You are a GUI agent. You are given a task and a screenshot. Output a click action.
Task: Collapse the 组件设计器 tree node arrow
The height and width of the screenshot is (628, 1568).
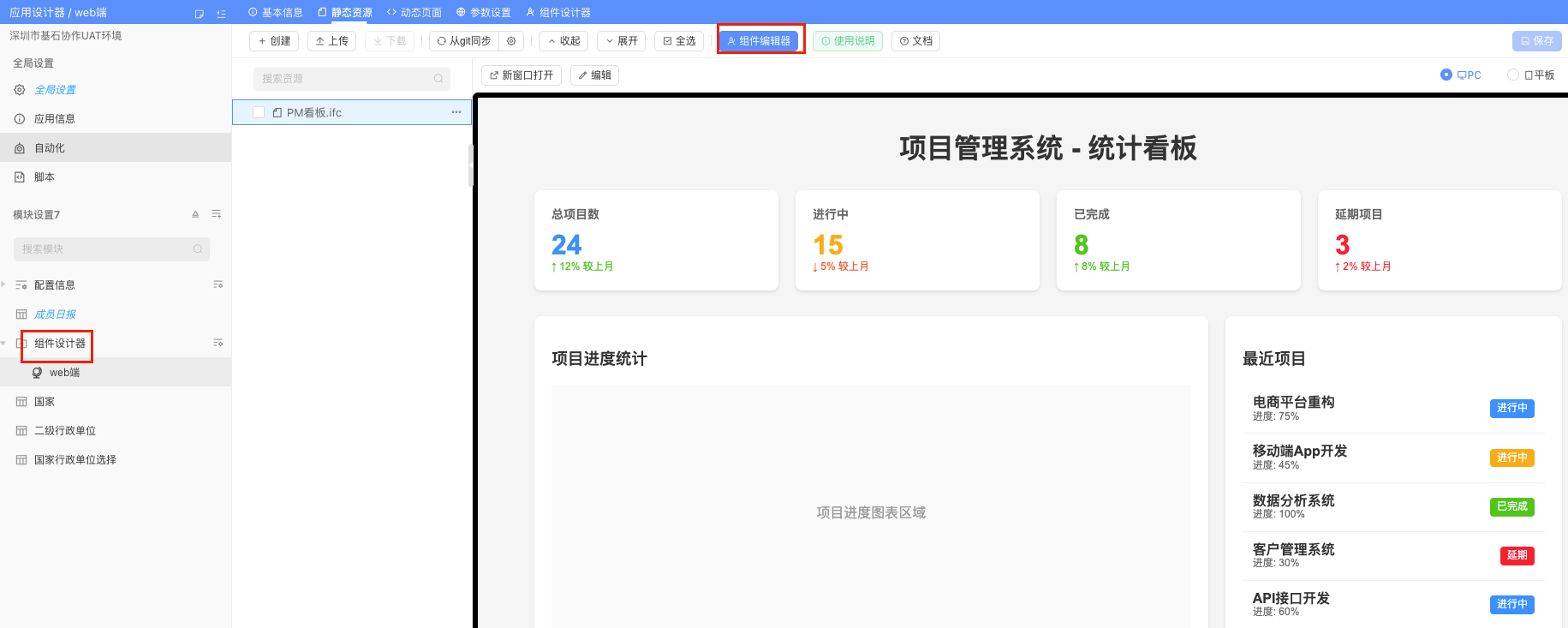[3, 343]
